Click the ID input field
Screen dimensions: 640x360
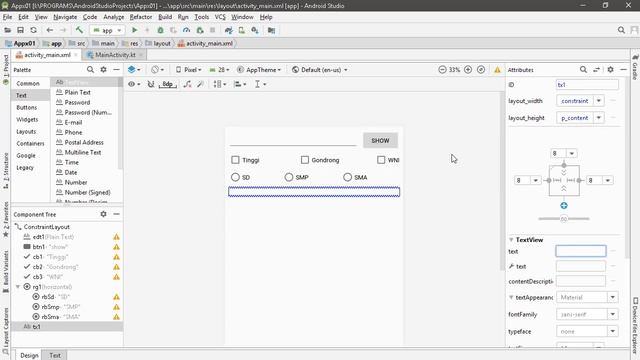(x=587, y=84)
